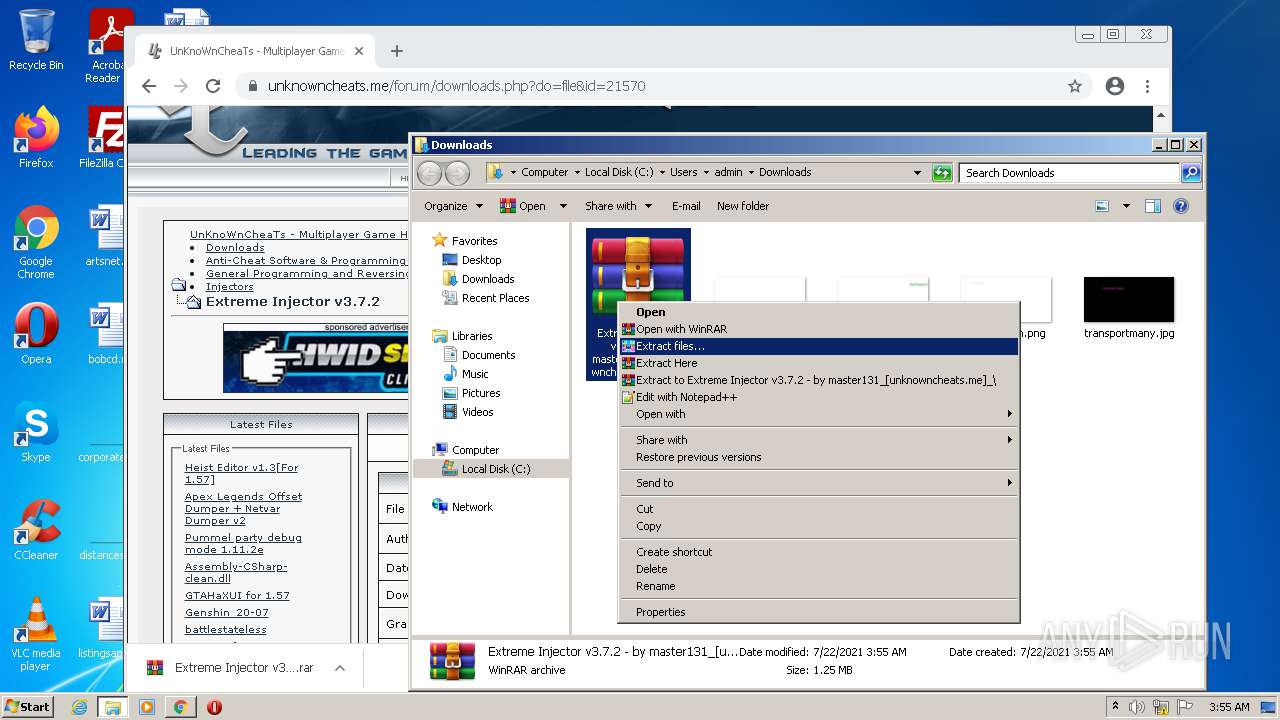Screen dimensions: 1280x720
Task: Bookmark this page with the star icon
Action: click(x=1075, y=86)
